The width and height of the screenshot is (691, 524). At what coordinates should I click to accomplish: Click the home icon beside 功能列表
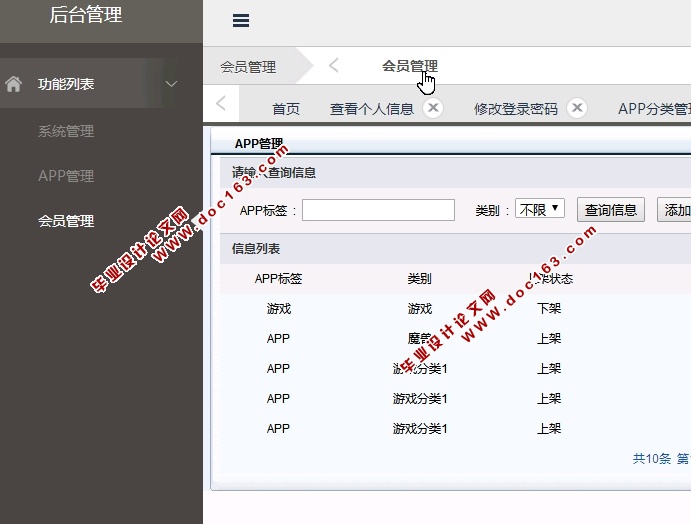pyautogui.click(x=14, y=84)
